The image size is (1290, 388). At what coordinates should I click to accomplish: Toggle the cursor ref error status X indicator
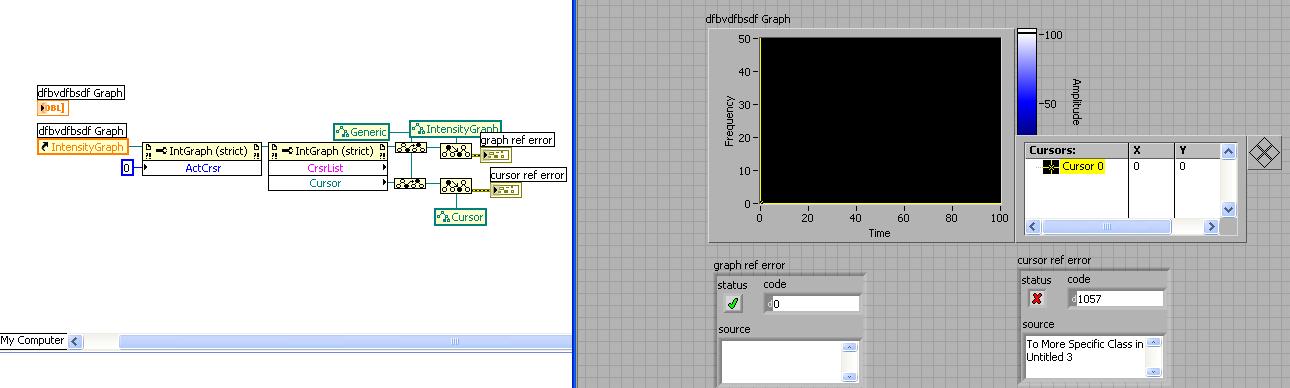coord(1037,298)
